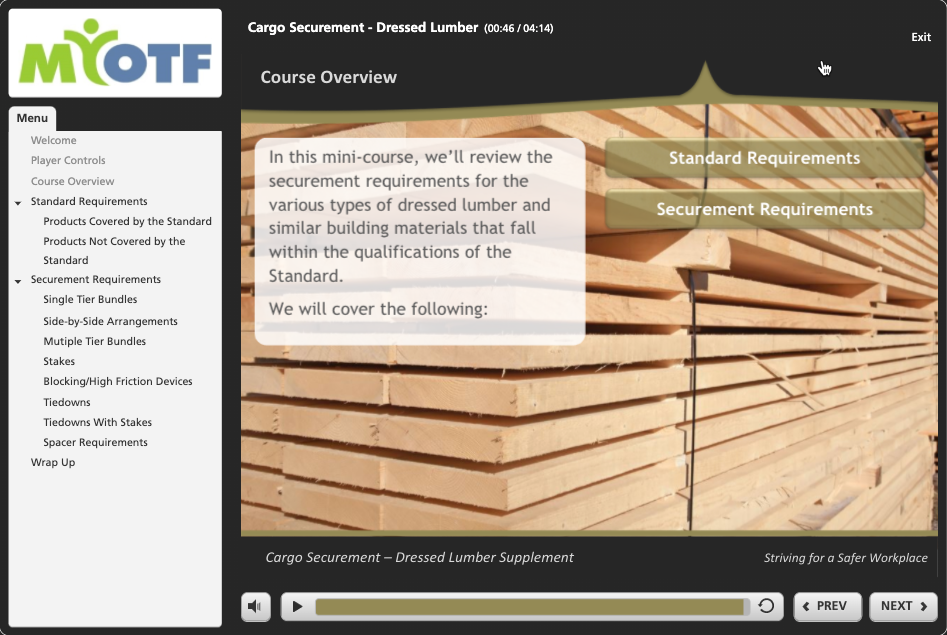Jump to the Wrap Up slide
The image size is (947, 635).
pyautogui.click(x=53, y=462)
